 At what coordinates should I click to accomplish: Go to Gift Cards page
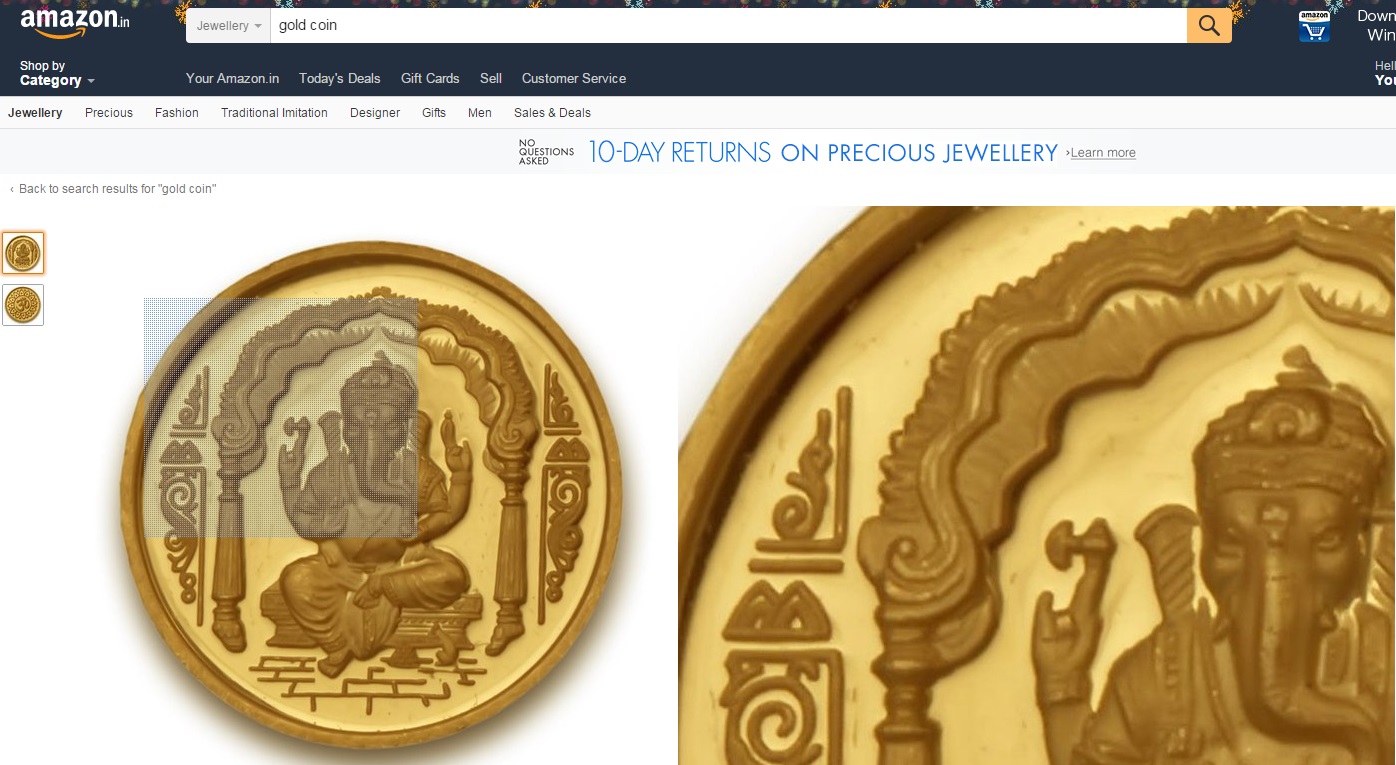[430, 78]
